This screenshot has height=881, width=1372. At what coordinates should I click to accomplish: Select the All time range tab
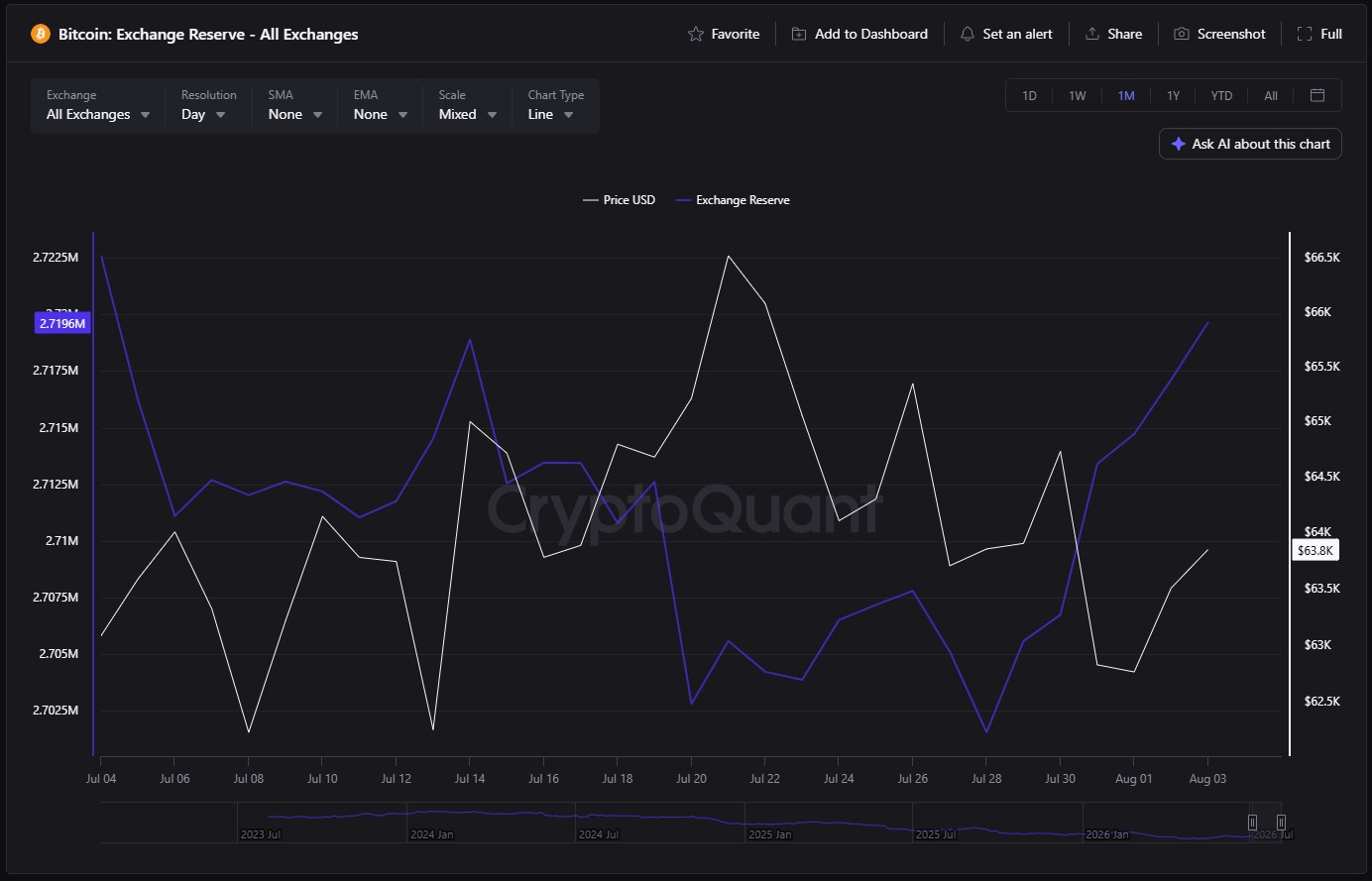tap(1271, 96)
